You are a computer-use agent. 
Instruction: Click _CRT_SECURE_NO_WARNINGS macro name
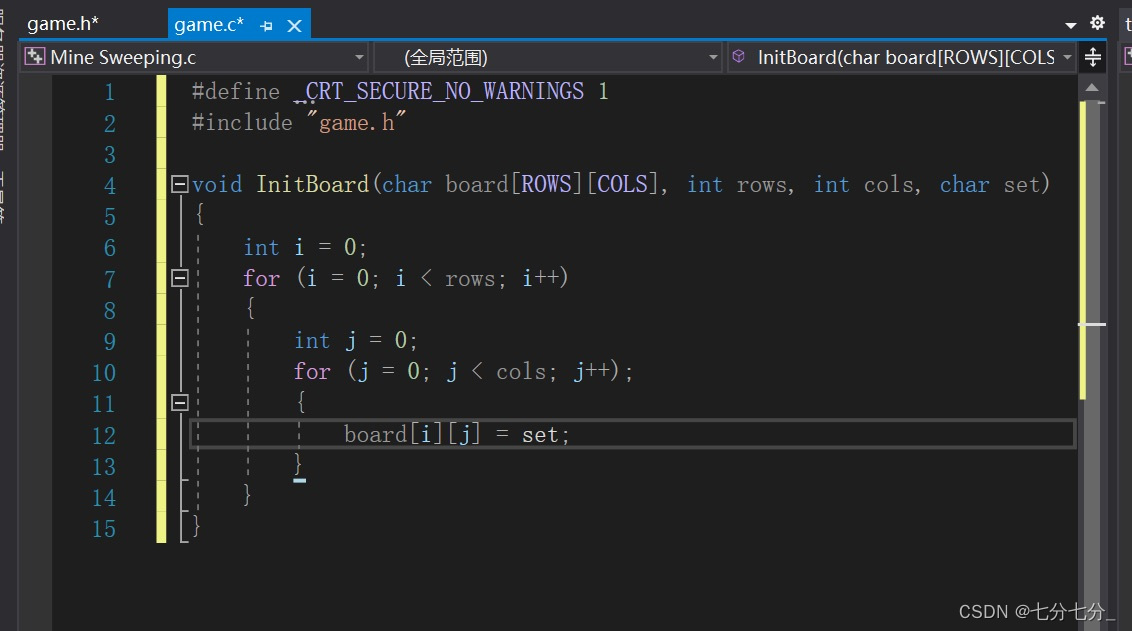click(440, 91)
